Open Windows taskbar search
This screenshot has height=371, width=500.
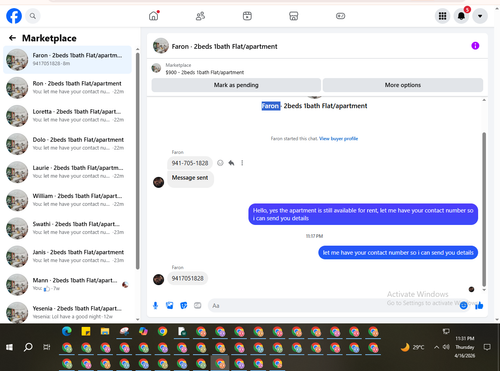28,347
